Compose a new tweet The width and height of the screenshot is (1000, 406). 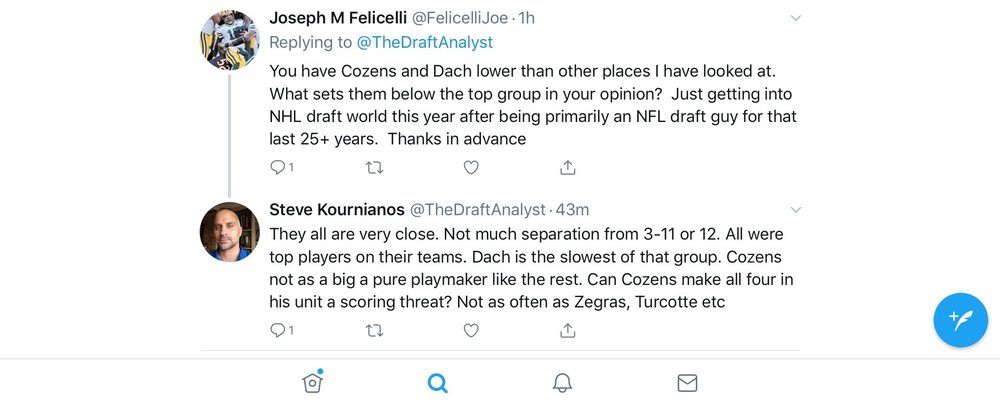(x=960, y=320)
